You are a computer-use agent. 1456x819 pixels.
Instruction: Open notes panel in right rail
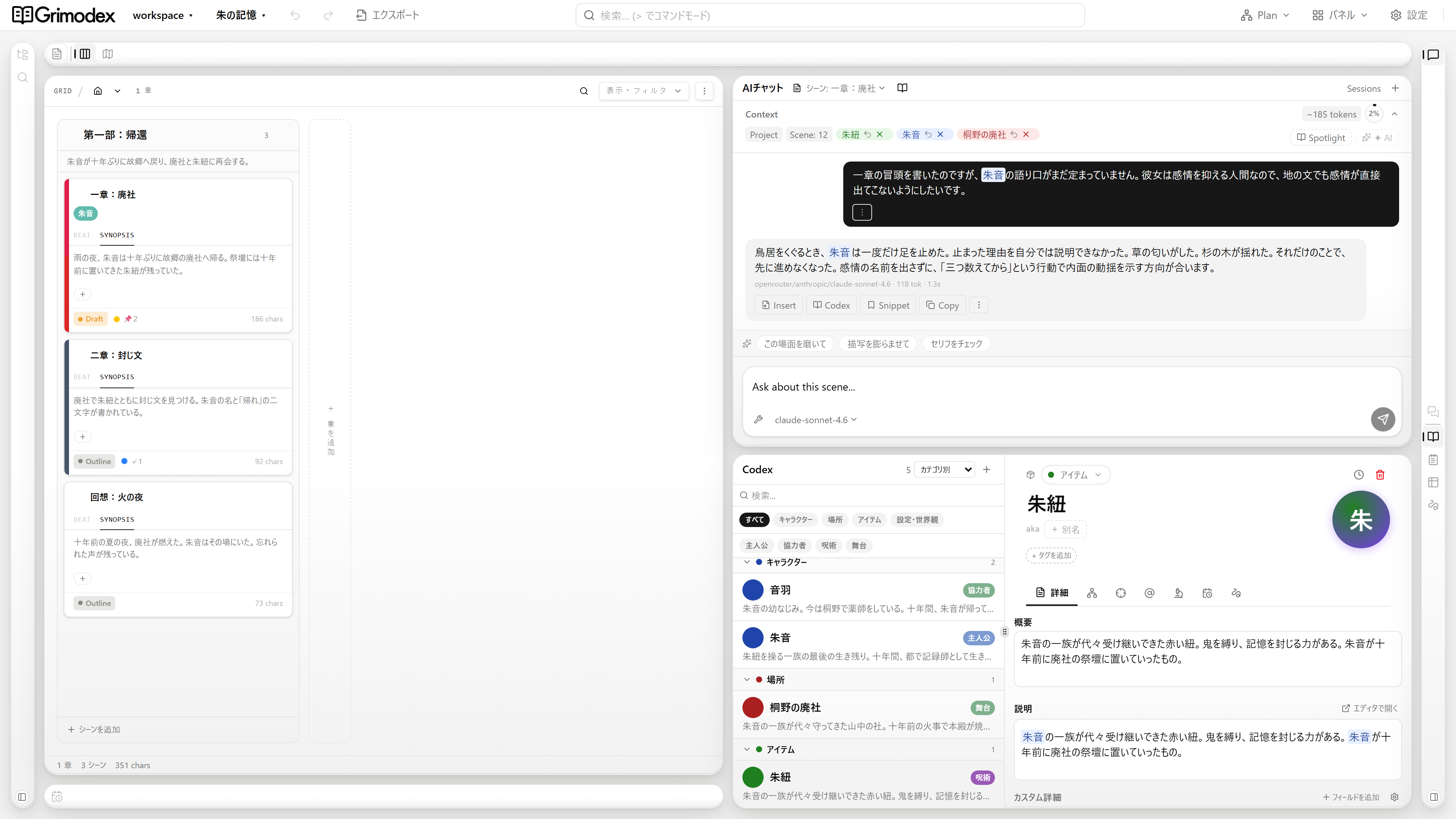[x=1433, y=460]
